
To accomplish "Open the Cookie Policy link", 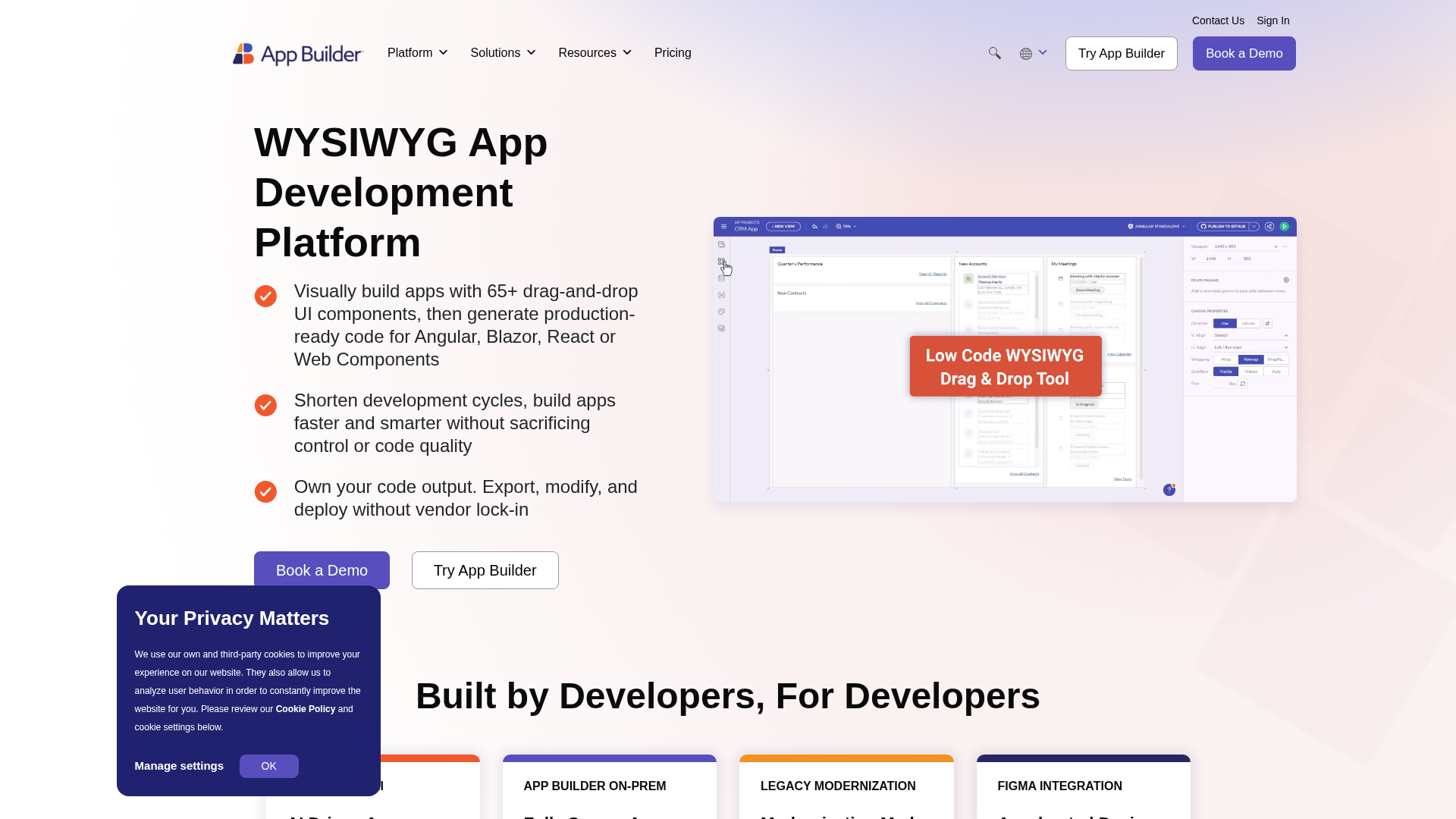I will click(306, 709).
